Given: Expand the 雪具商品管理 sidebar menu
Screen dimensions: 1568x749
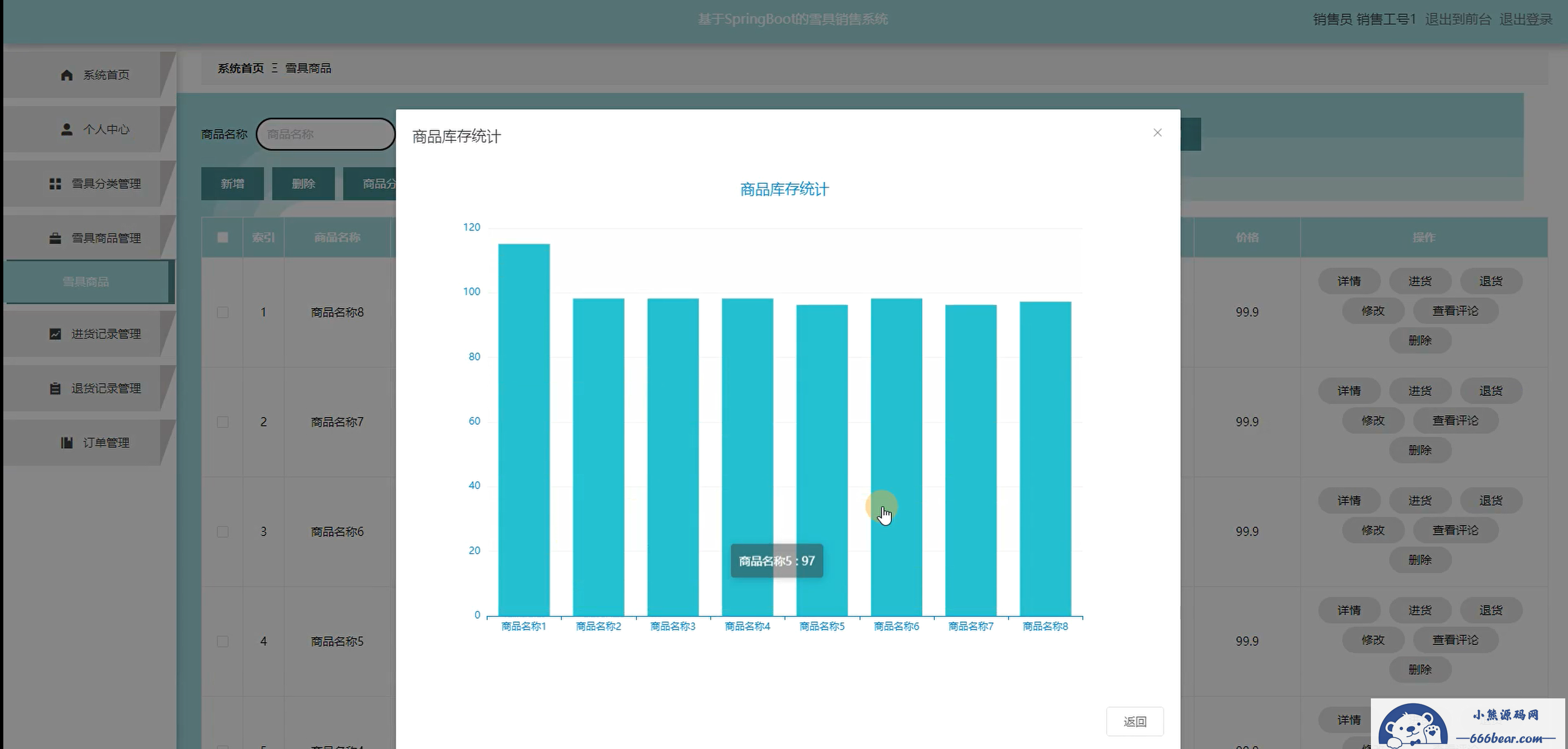Looking at the screenshot, I should point(106,238).
